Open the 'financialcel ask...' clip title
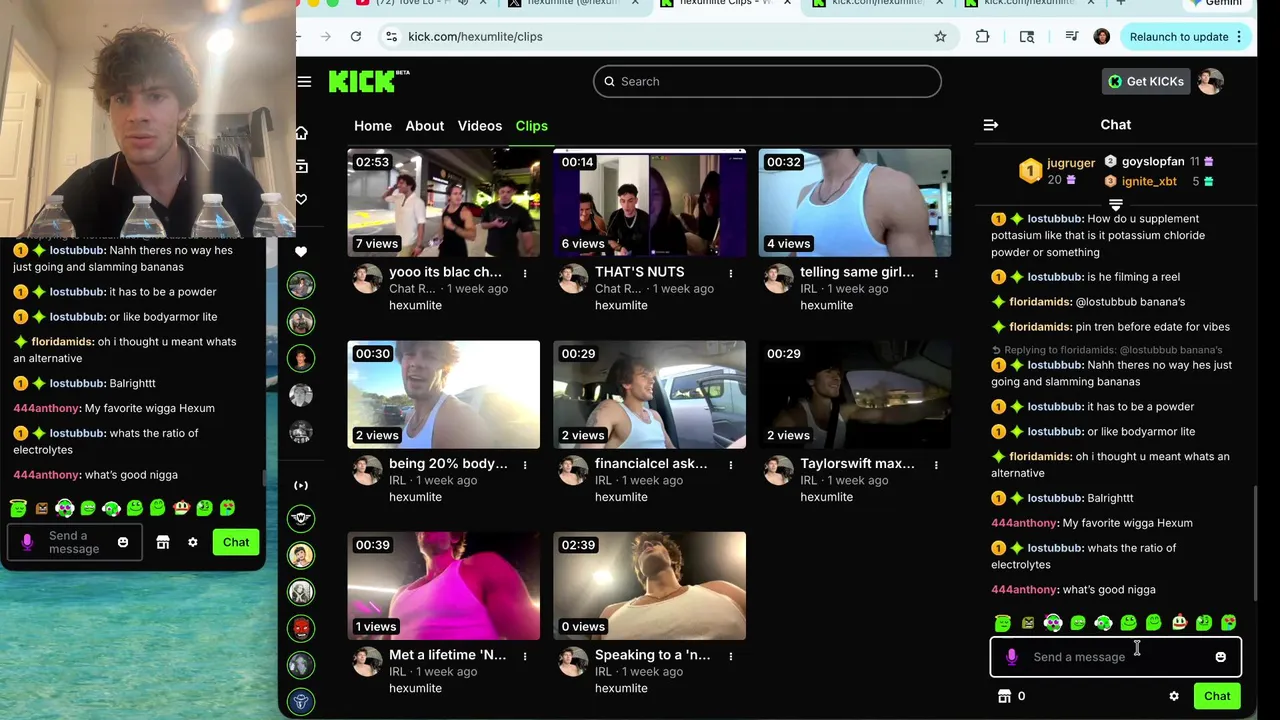The width and height of the screenshot is (1280, 720). 651,464
